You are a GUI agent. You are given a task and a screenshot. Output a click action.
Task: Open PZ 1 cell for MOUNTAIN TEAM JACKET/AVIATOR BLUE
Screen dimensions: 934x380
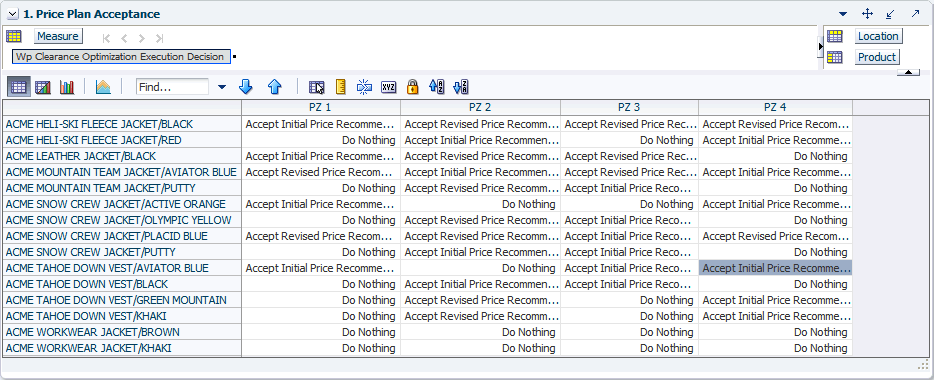point(321,172)
